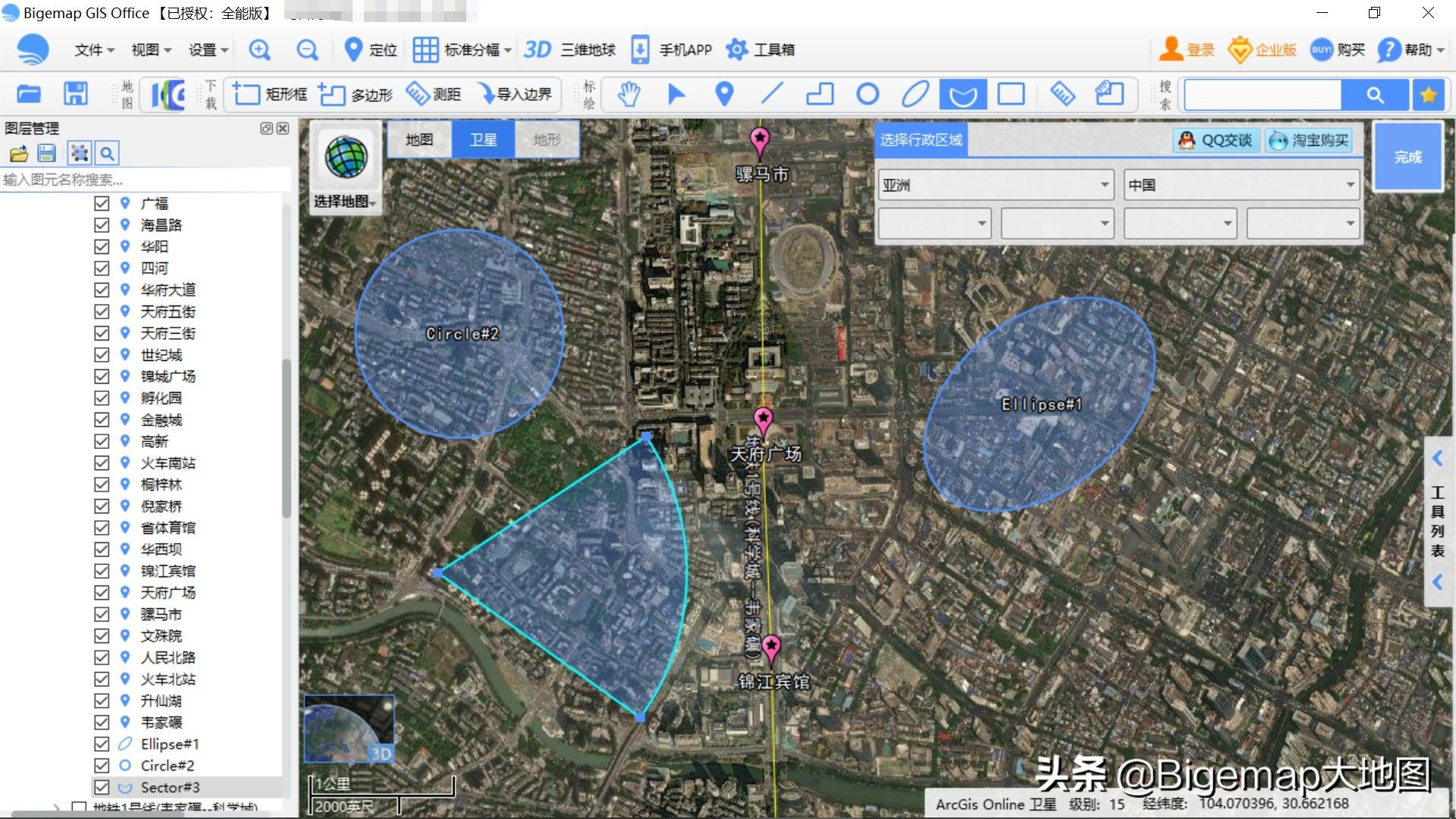Select the polygon download tool
This screenshot has width=1456, height=819.
[x=354, y=94]
